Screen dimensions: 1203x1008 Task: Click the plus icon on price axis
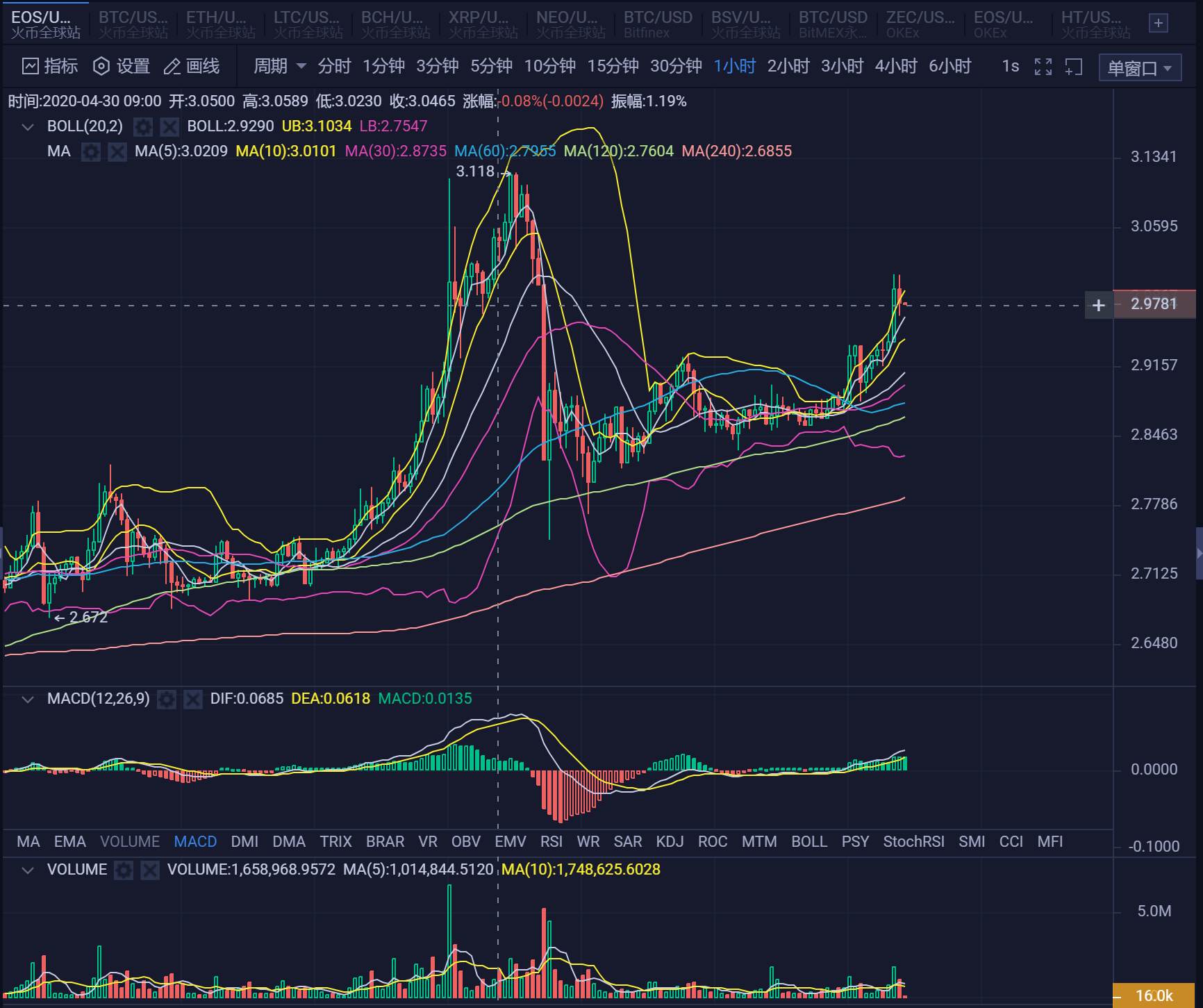click(x=1099, y=305)
